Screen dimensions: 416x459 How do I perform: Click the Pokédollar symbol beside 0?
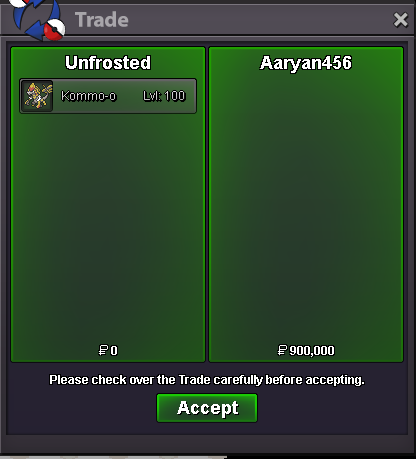[103, 350]
